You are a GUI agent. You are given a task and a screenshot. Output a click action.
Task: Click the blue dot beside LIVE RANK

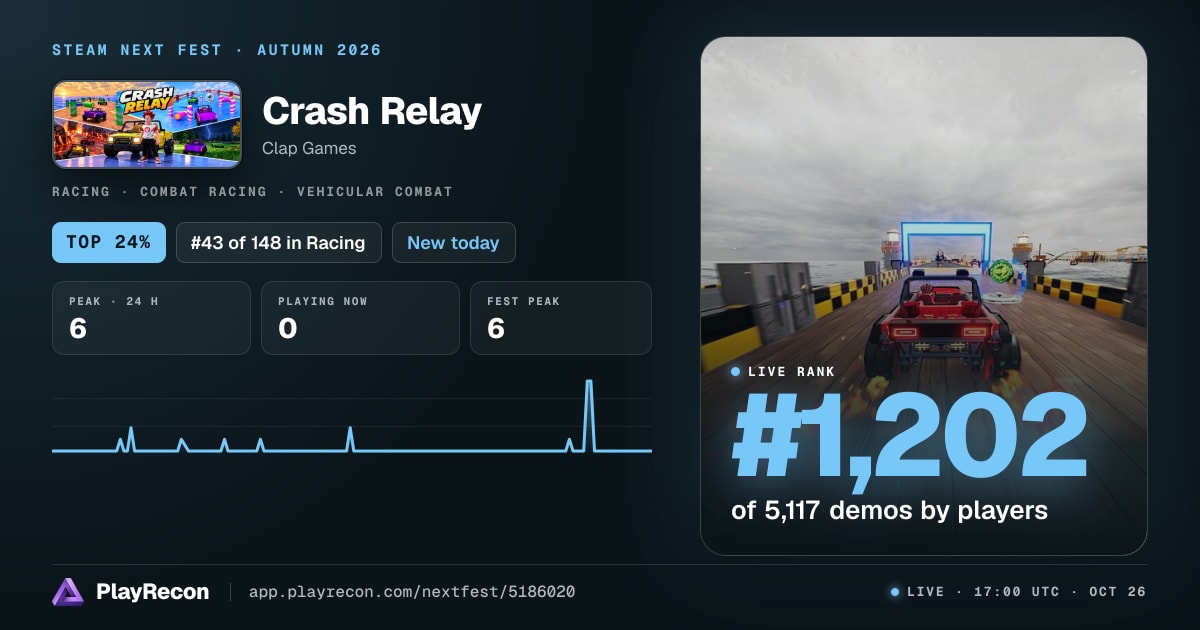click(x=736, y=372)
